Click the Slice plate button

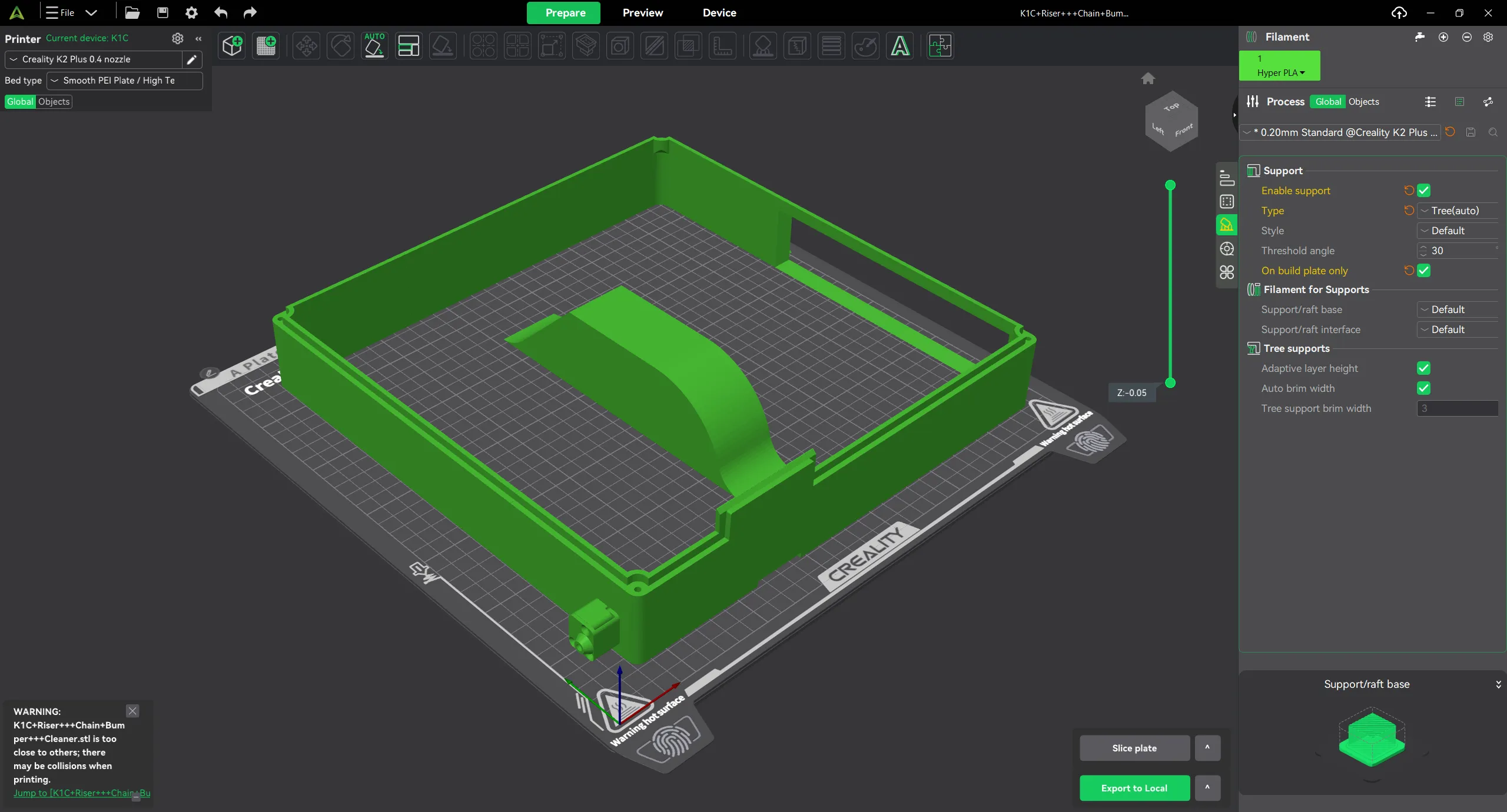1134,748
